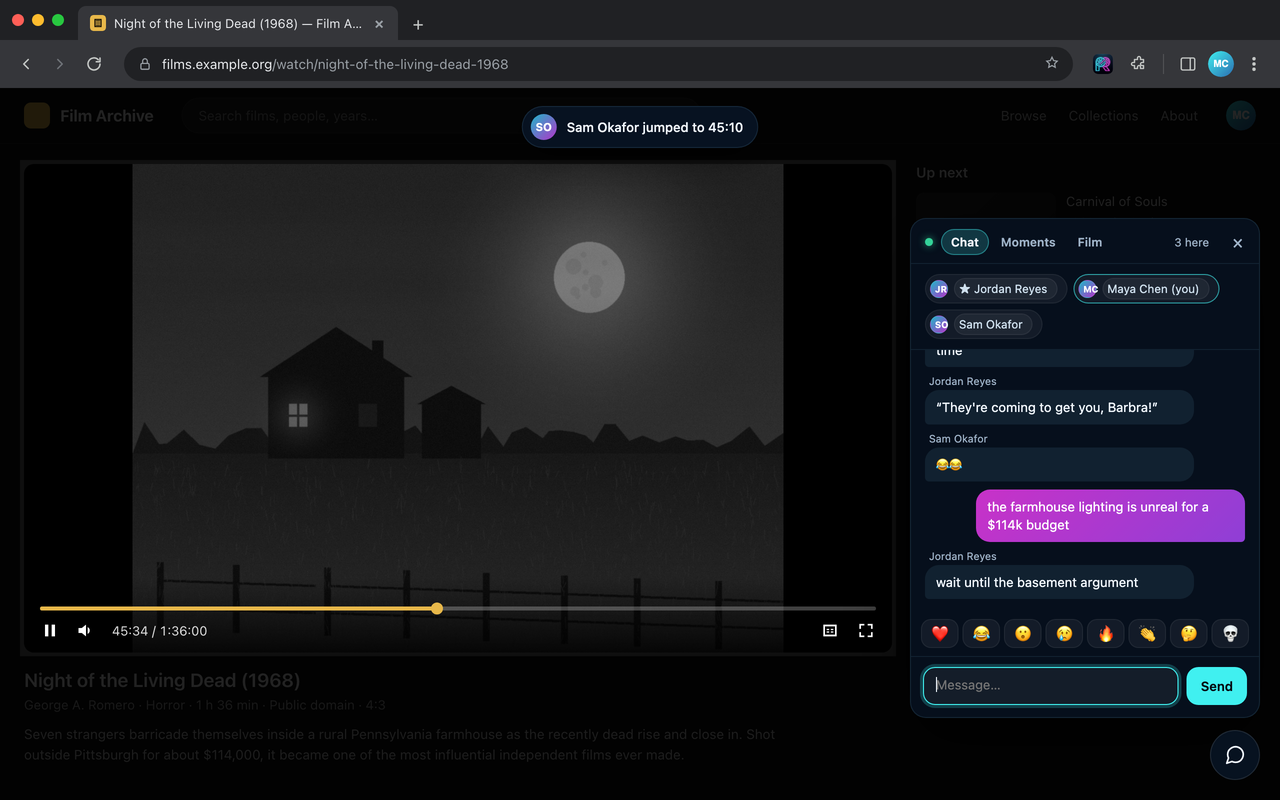Open the colorful extension icon in toolbar
This screenshot has height=800, width=1280.
tap(1103, 64)
